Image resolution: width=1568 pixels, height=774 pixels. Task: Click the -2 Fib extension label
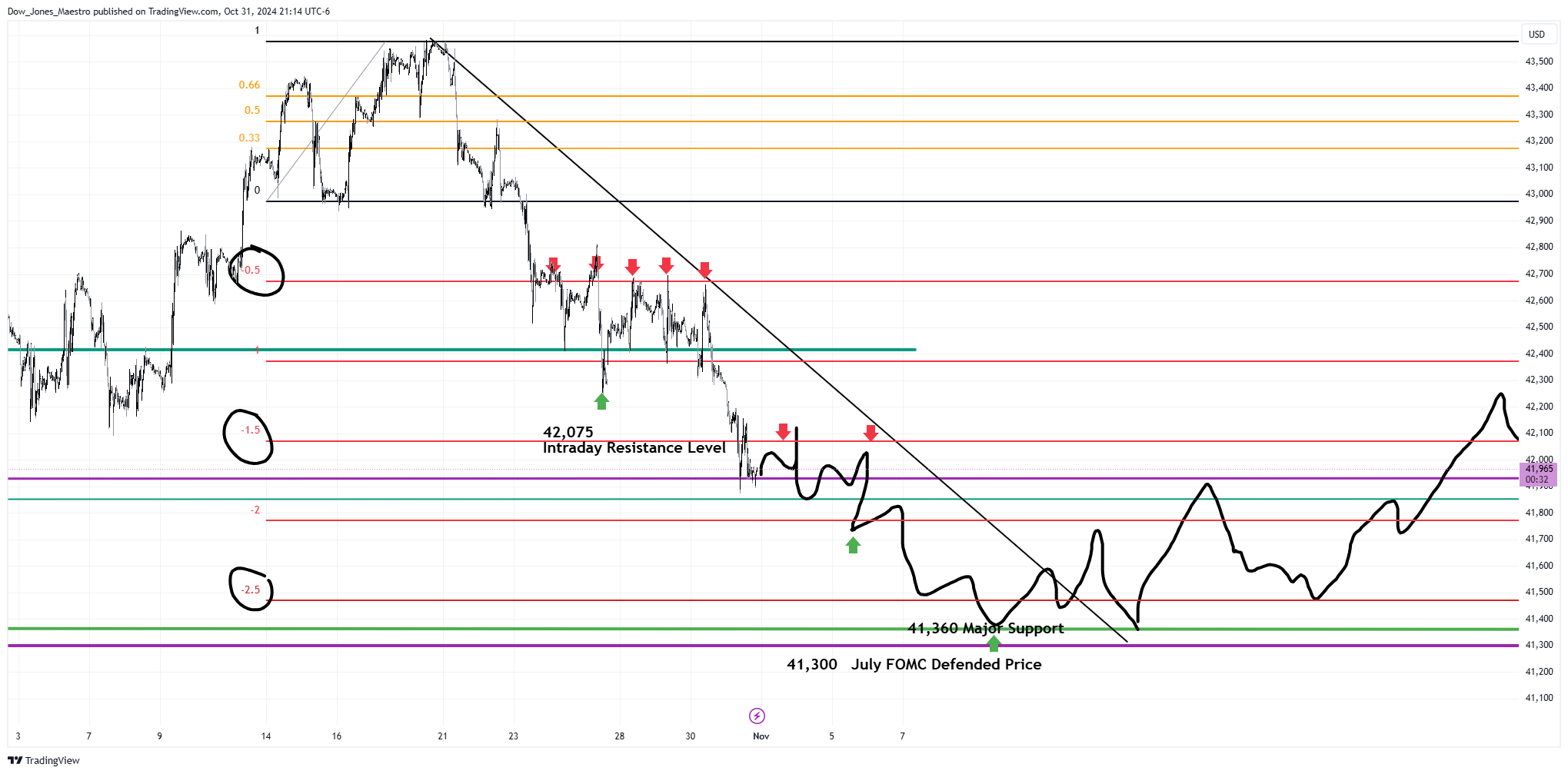(255, 510)
